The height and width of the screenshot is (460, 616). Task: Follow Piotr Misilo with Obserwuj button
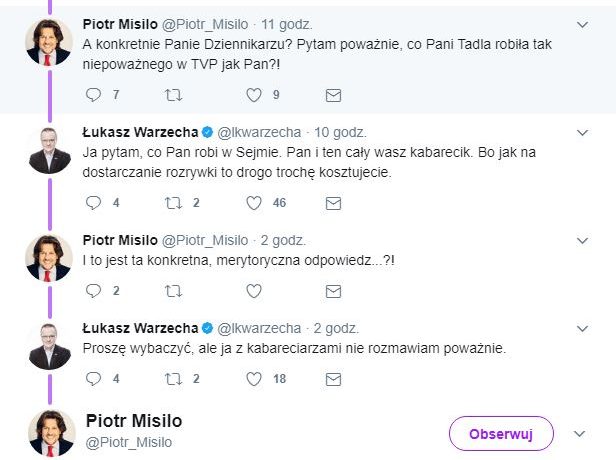[x=500, y=434]
